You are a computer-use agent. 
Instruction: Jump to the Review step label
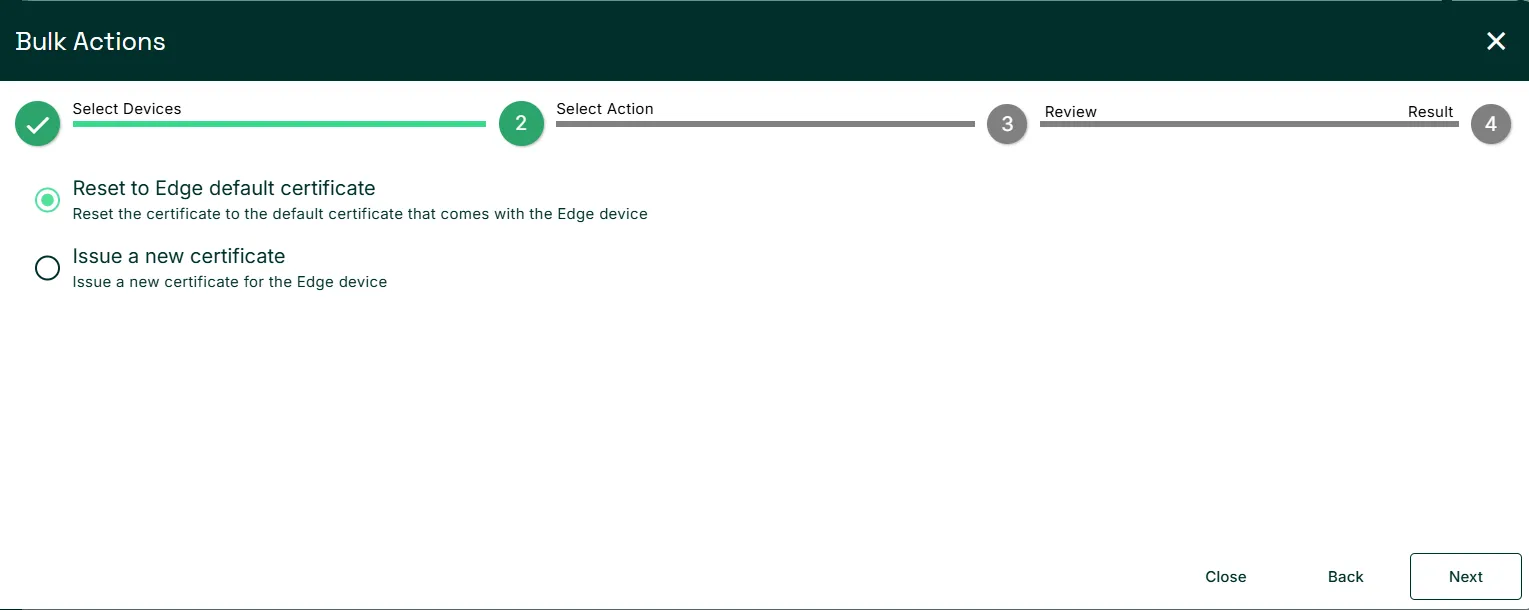pos(1071,112)
